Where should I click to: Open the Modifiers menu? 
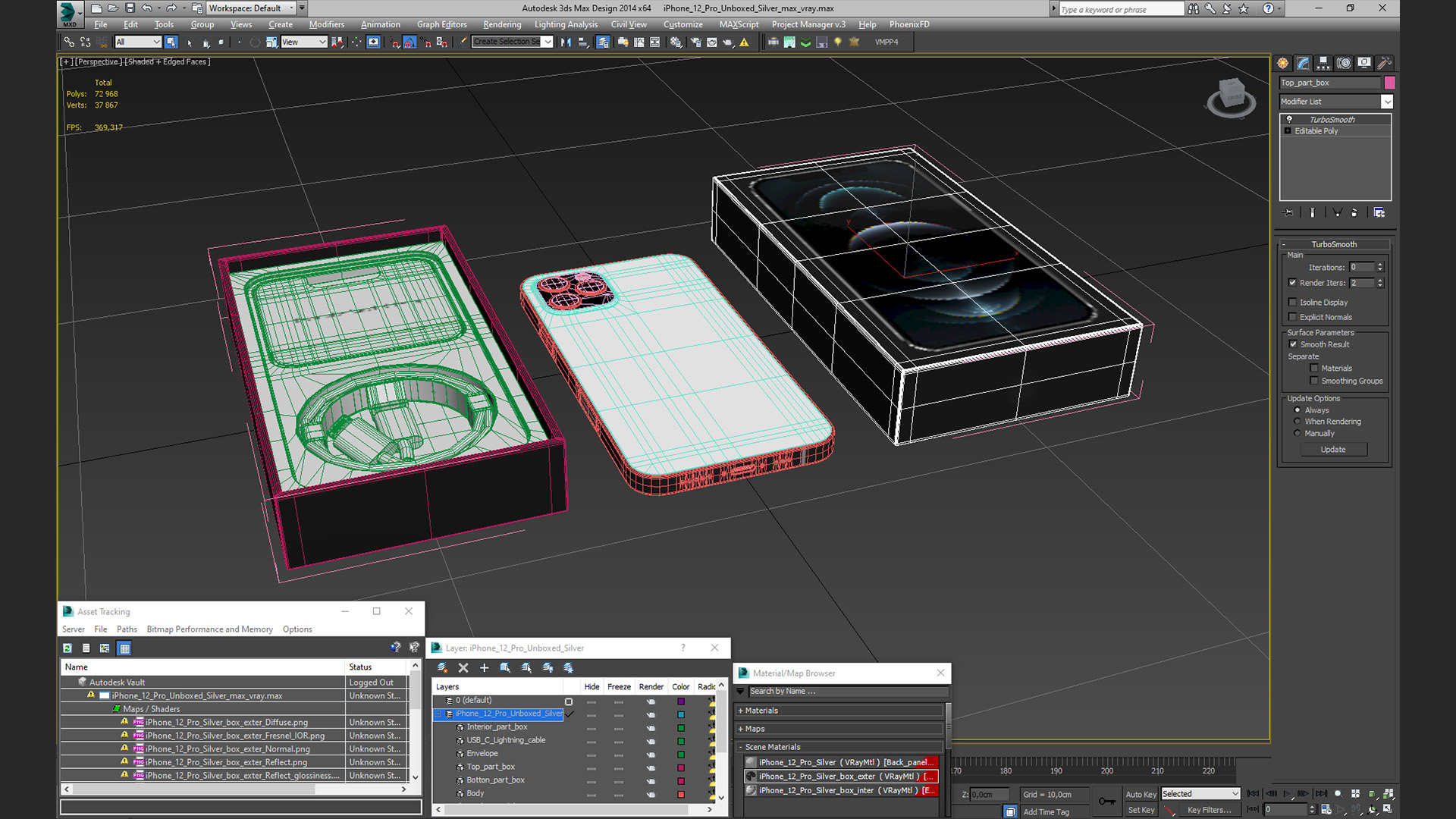click(326, 24)
